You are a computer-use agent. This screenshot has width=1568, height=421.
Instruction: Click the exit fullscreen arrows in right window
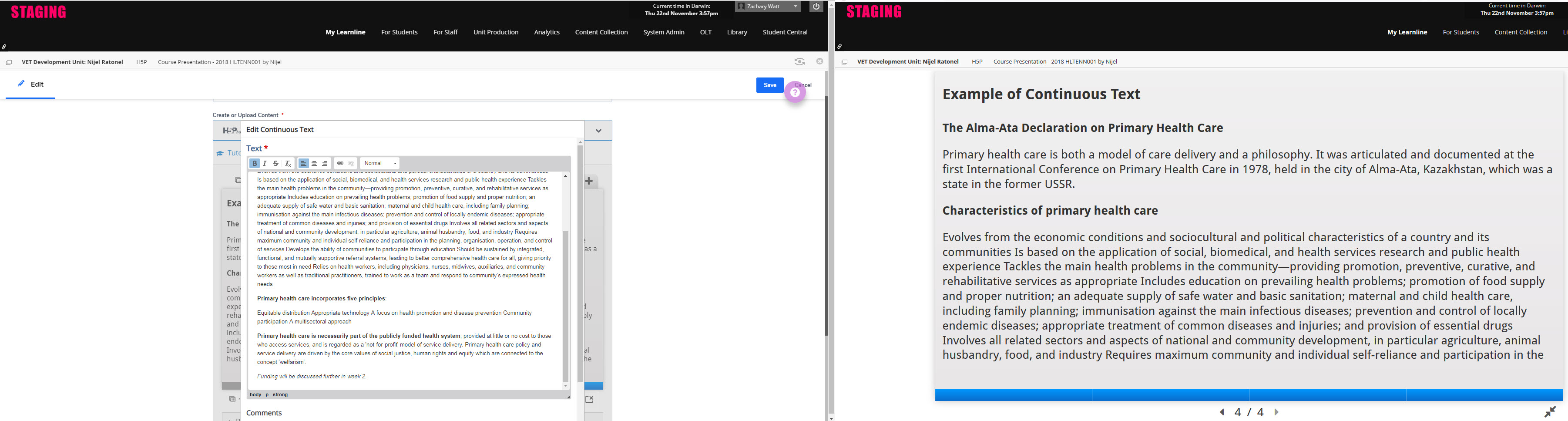click(1550, 412)
